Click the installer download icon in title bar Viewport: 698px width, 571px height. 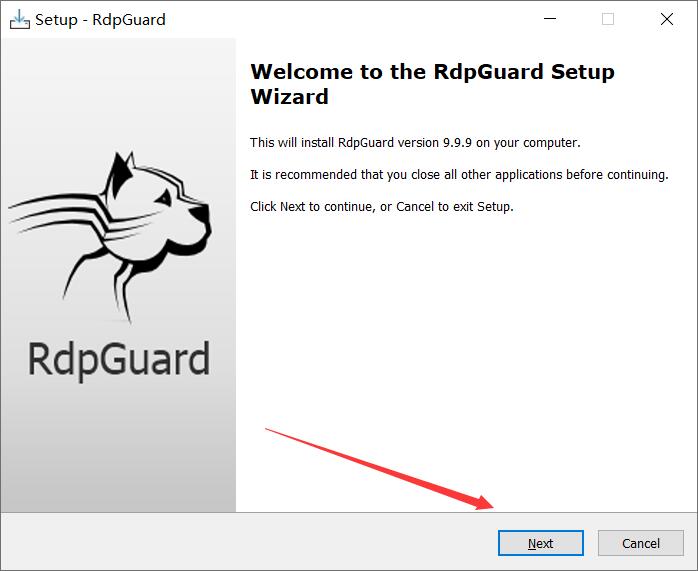click(20, 20)
